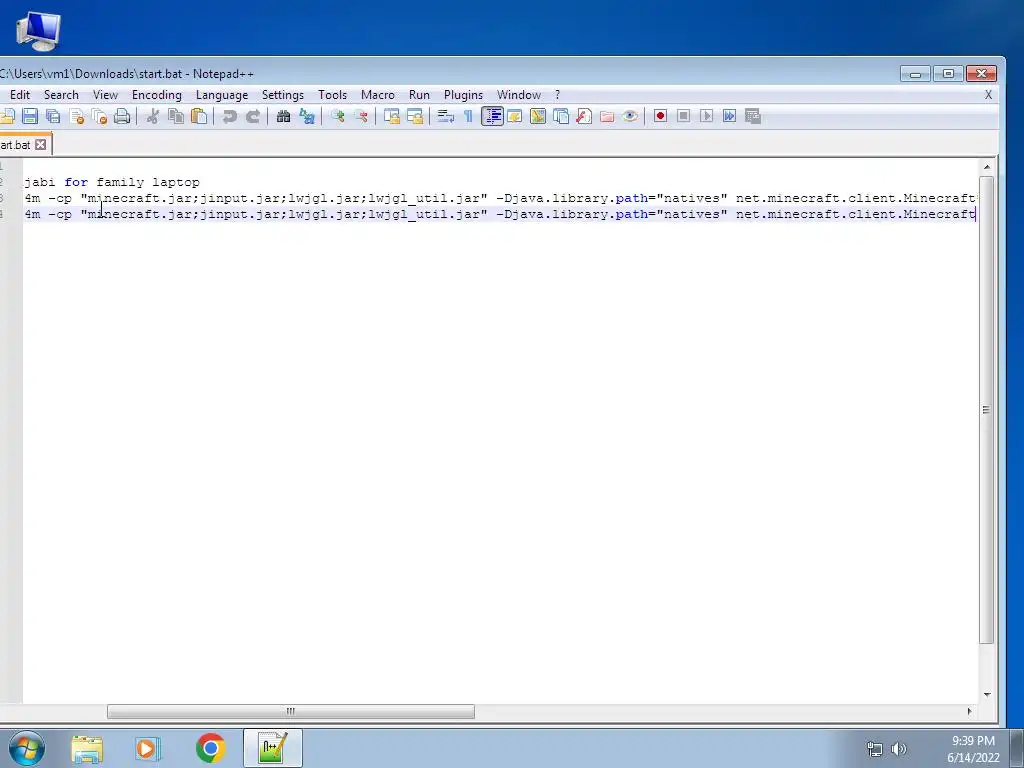The height and width of the screenshot is (768, 1024).
Task: Open the Edit menu
Action: coord(20,95)
